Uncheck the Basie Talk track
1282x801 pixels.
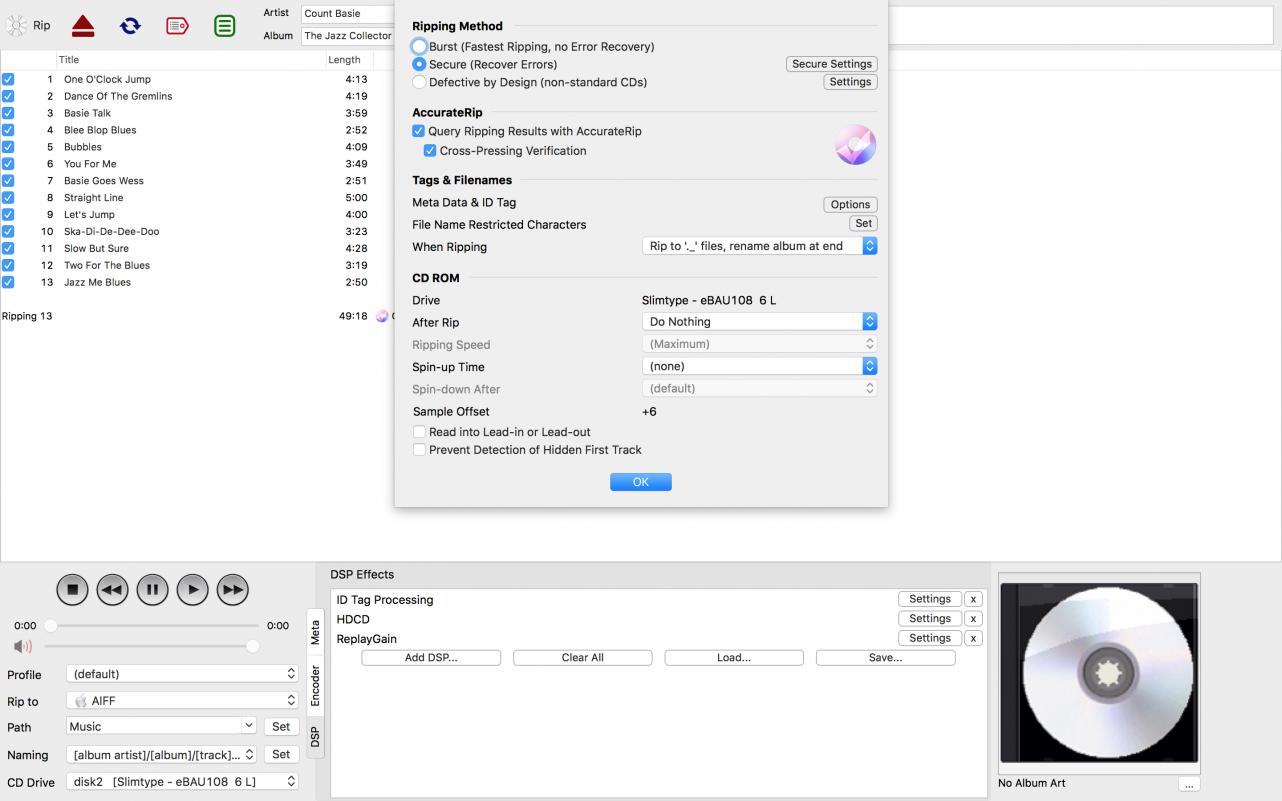coord(8,113)
